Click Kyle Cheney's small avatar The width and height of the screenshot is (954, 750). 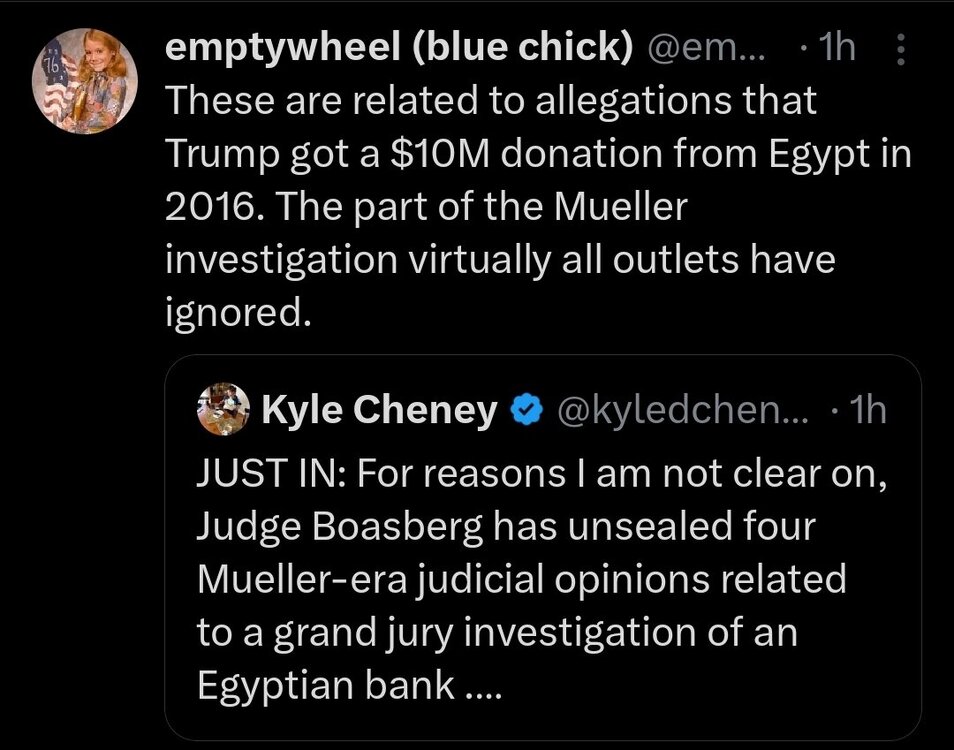222,410
